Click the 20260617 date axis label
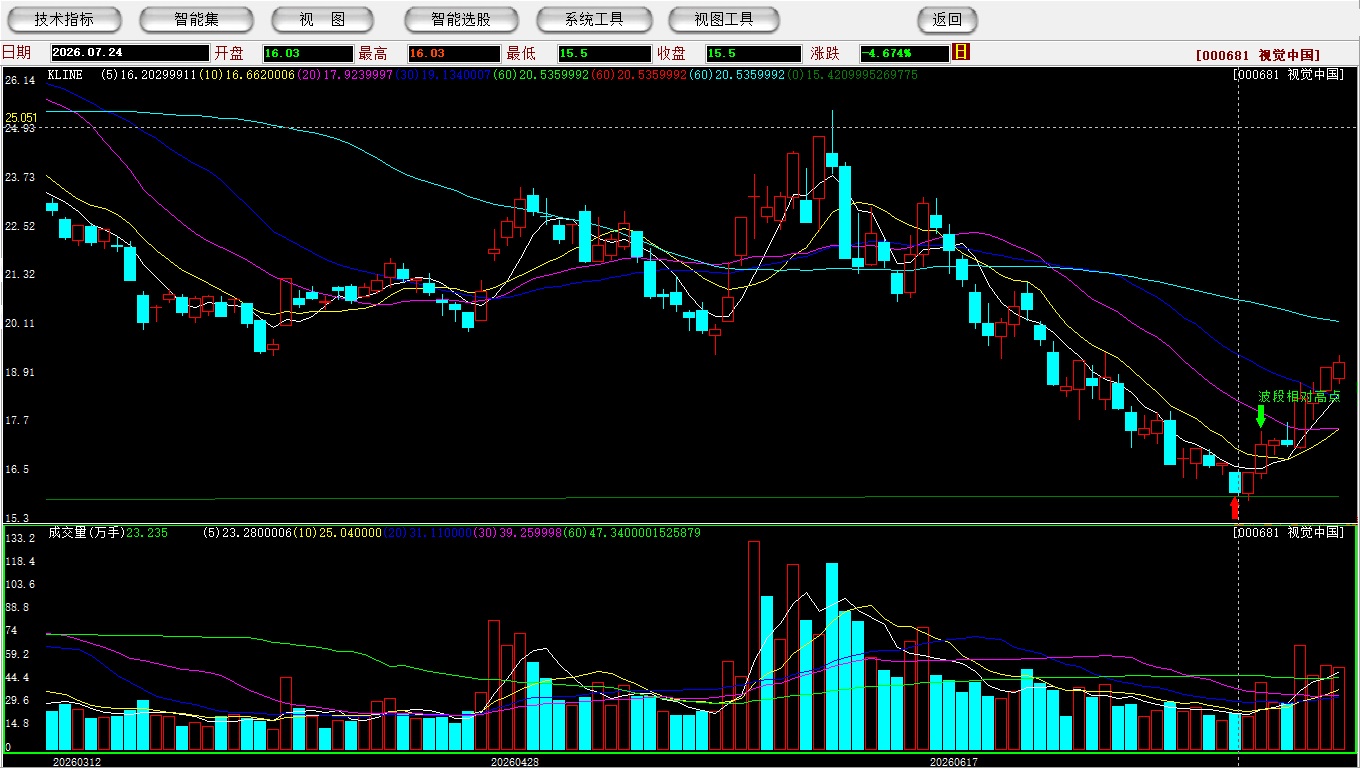The width and height of the screenshot is (1360, 768). point(953,762)
